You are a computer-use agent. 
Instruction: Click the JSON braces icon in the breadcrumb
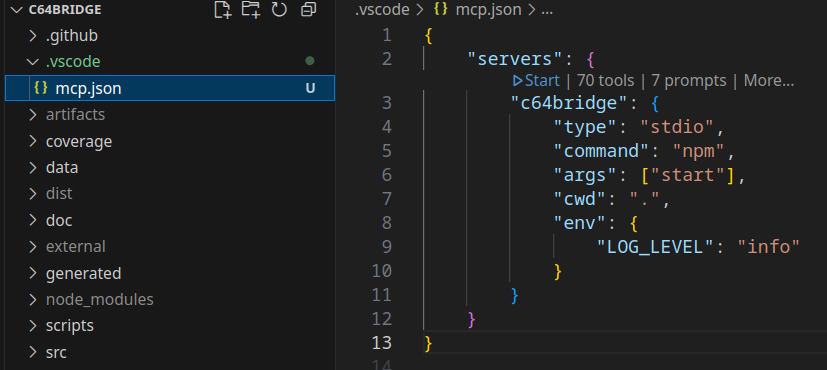coord(439,9)
